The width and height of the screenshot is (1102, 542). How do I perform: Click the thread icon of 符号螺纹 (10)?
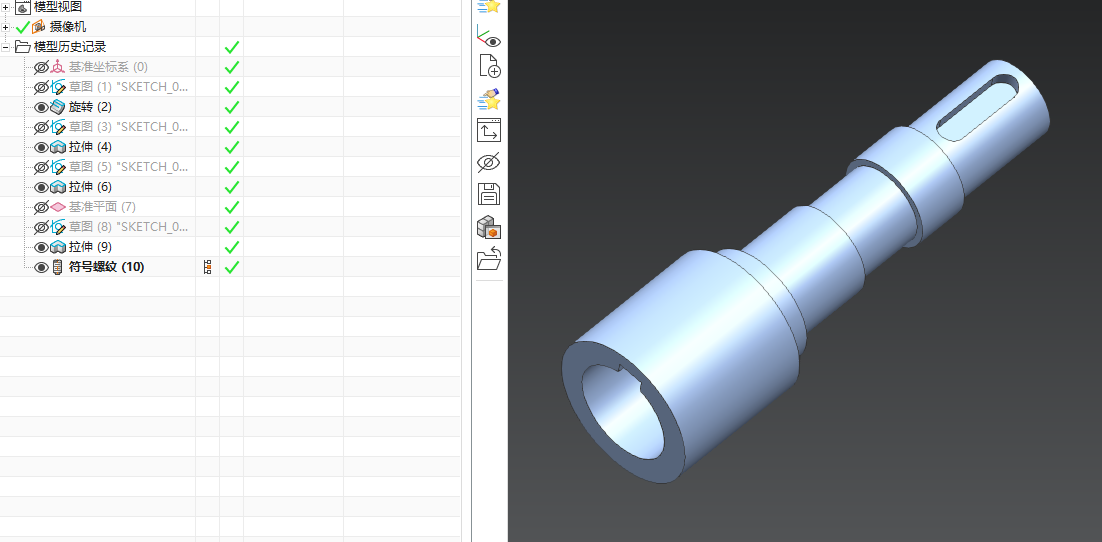point(58,267)
